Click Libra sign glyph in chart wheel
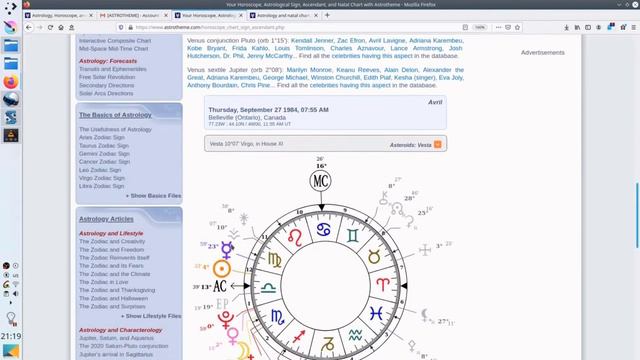This screenshot has width=640, height=360. click(x=268, y=288)
